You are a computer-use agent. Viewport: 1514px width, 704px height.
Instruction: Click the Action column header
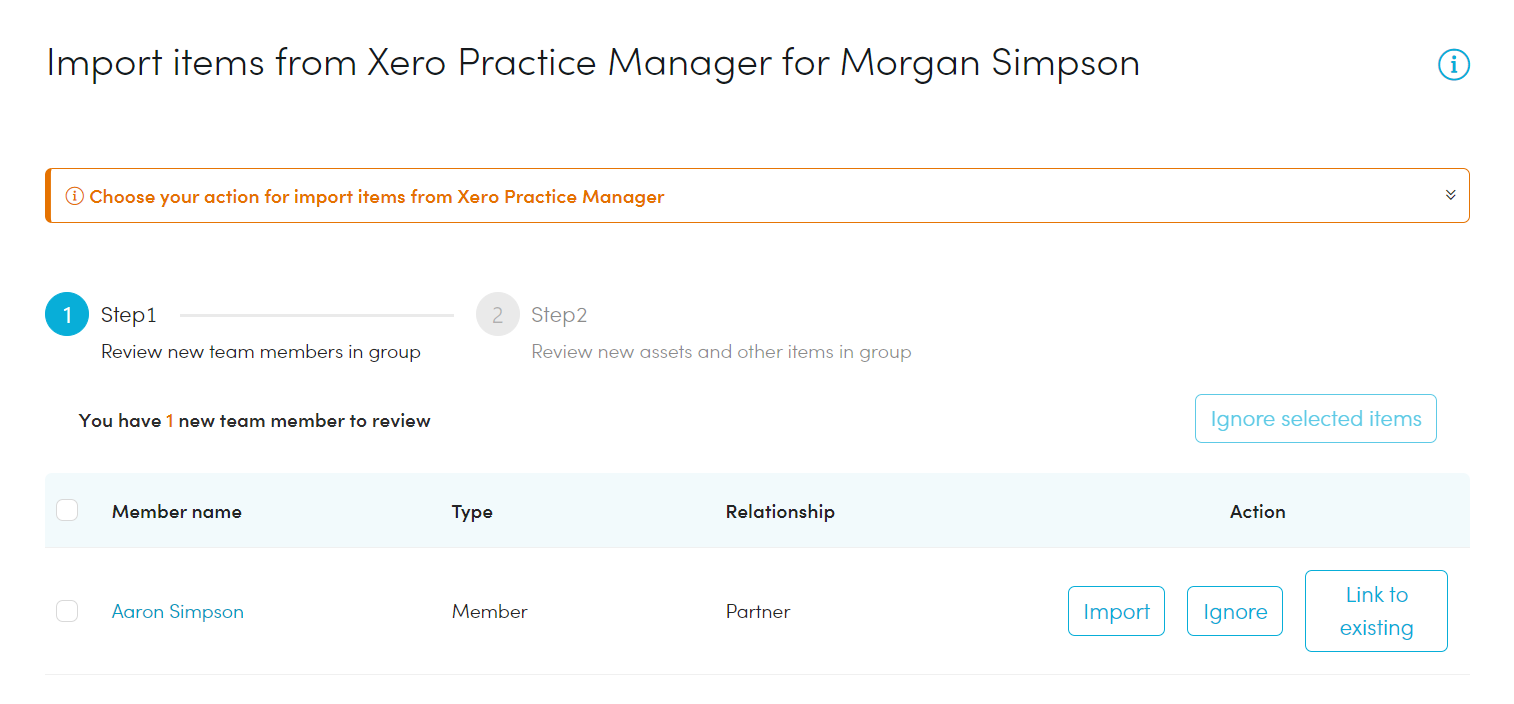(x=1257, y=511)
